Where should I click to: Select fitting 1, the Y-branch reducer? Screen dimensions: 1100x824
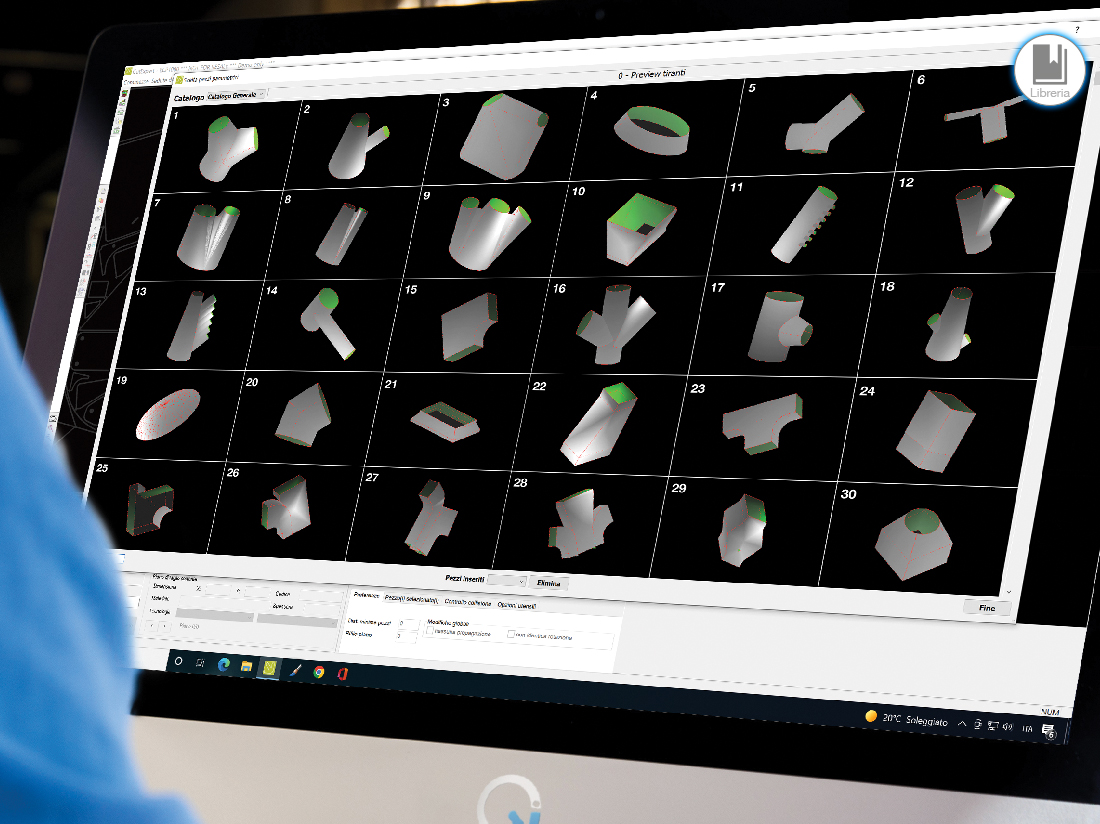click(x=228, y=147)
